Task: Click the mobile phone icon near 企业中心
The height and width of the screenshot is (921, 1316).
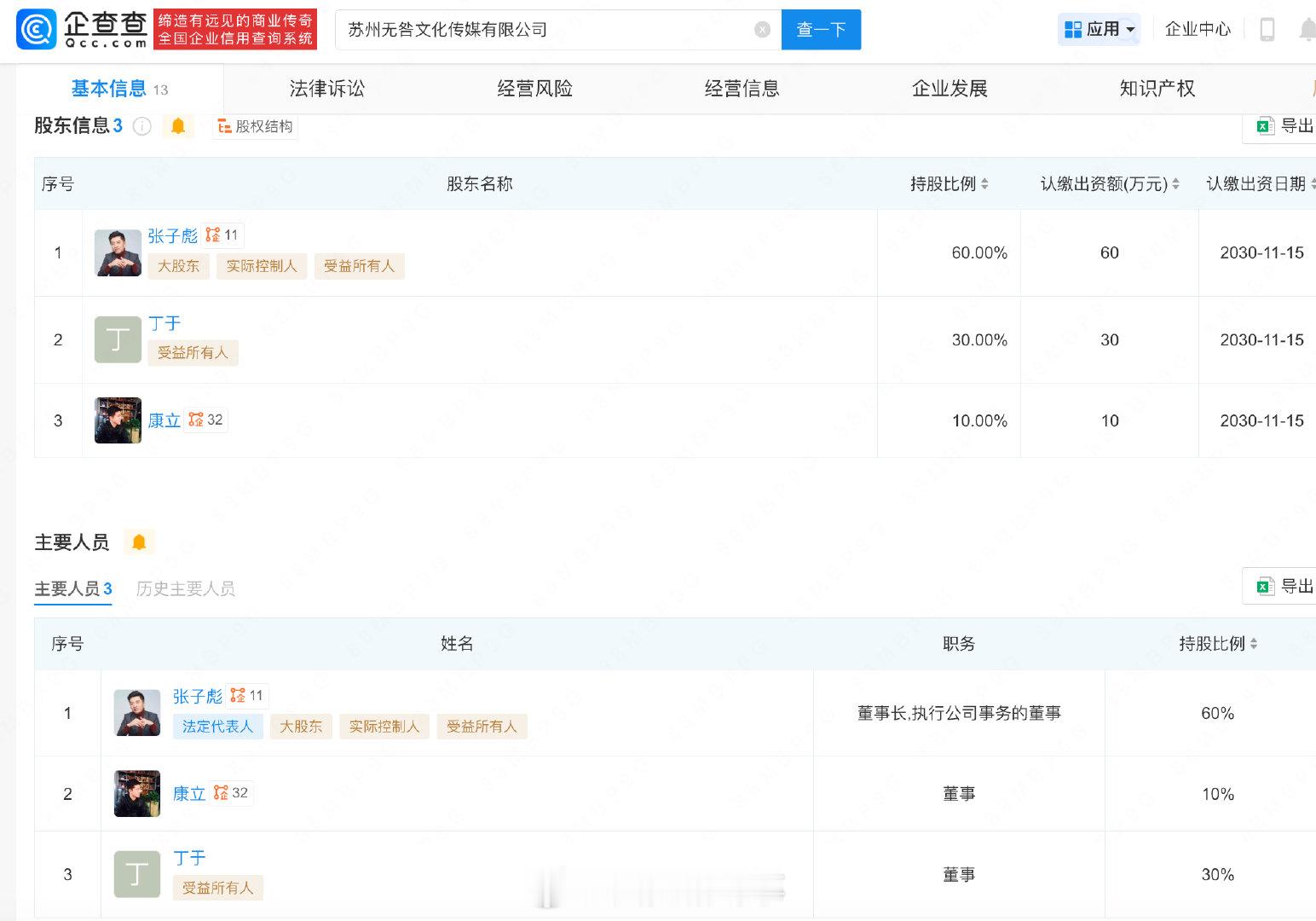Action: [1268, 28]
